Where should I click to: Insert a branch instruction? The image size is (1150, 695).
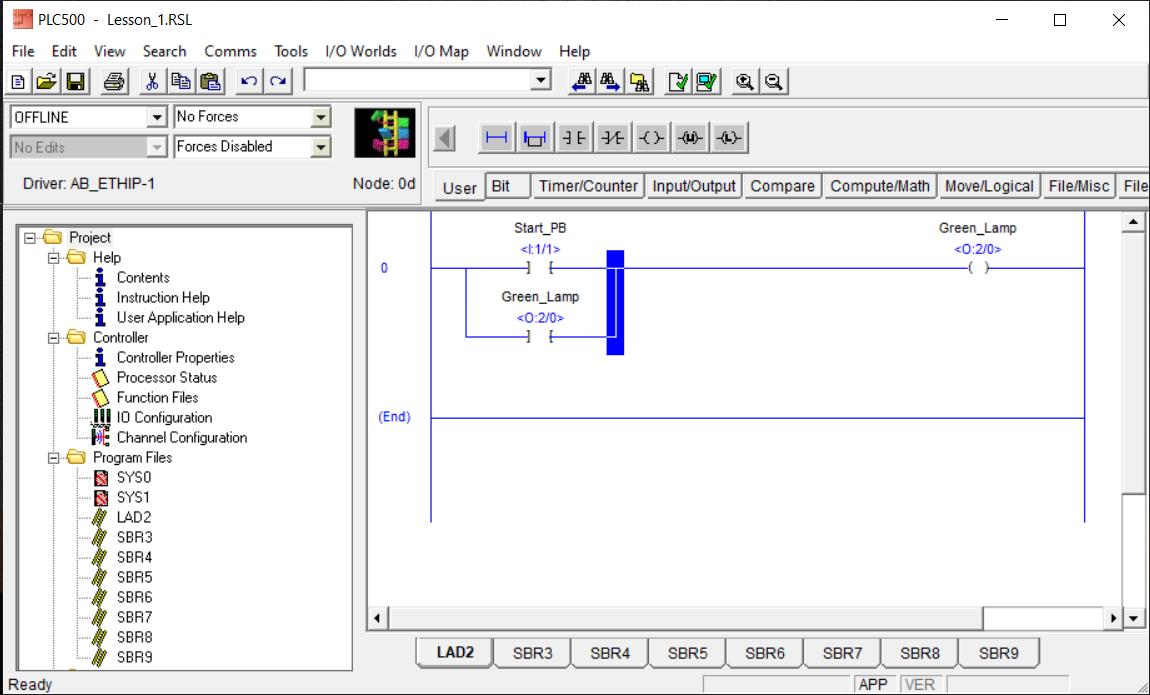click(535, 138)
